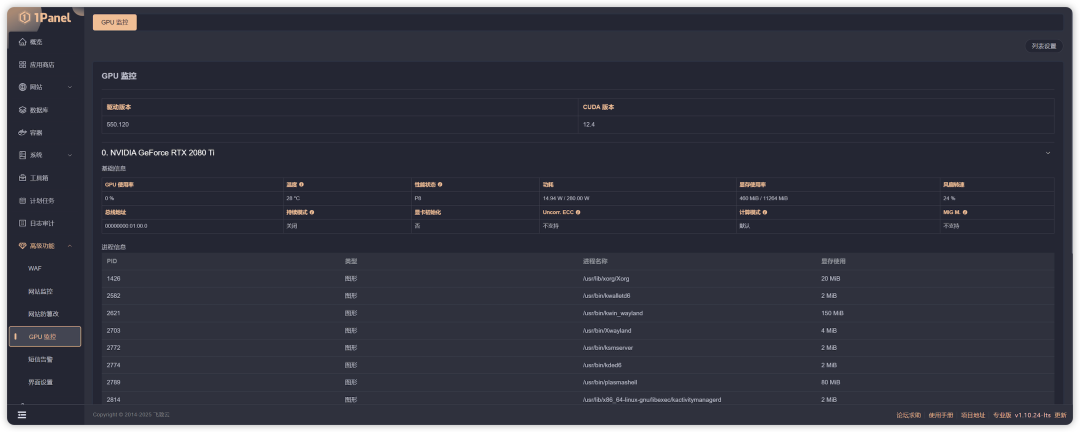
Task: Open 网站监控 in the sidebar
Action: 41,291
